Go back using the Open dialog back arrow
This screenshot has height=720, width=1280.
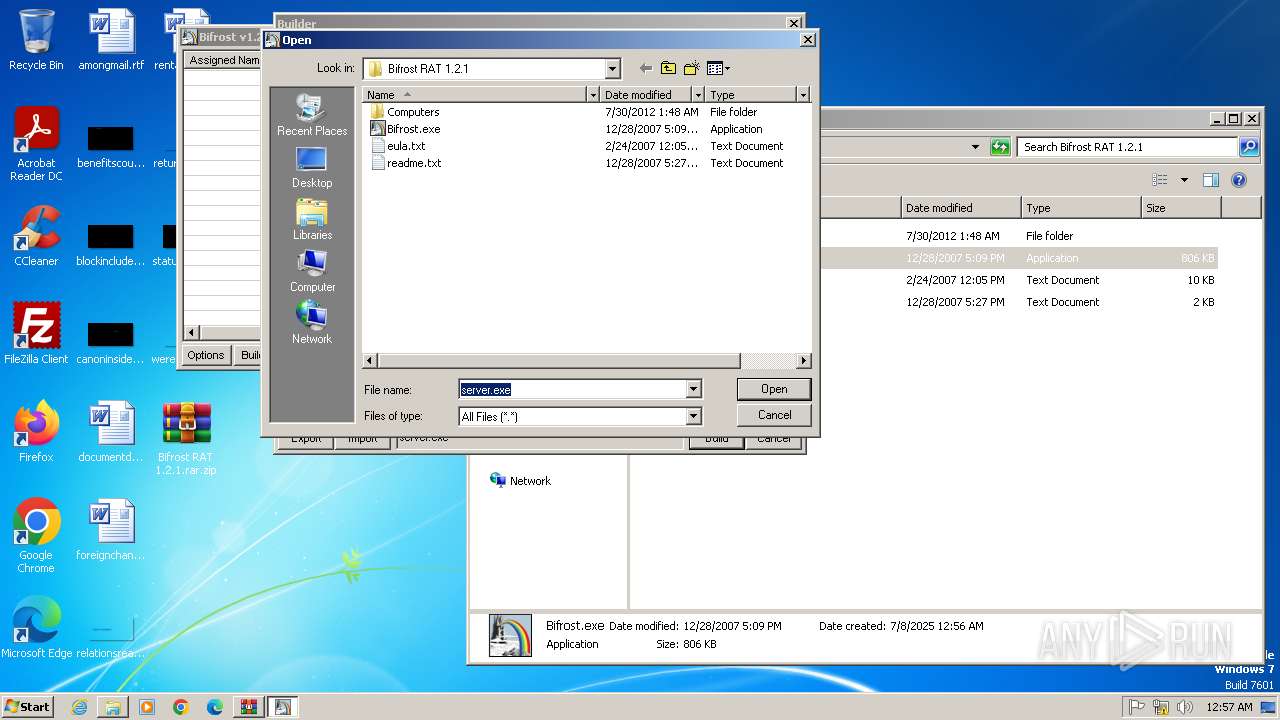tap(645, 68)
